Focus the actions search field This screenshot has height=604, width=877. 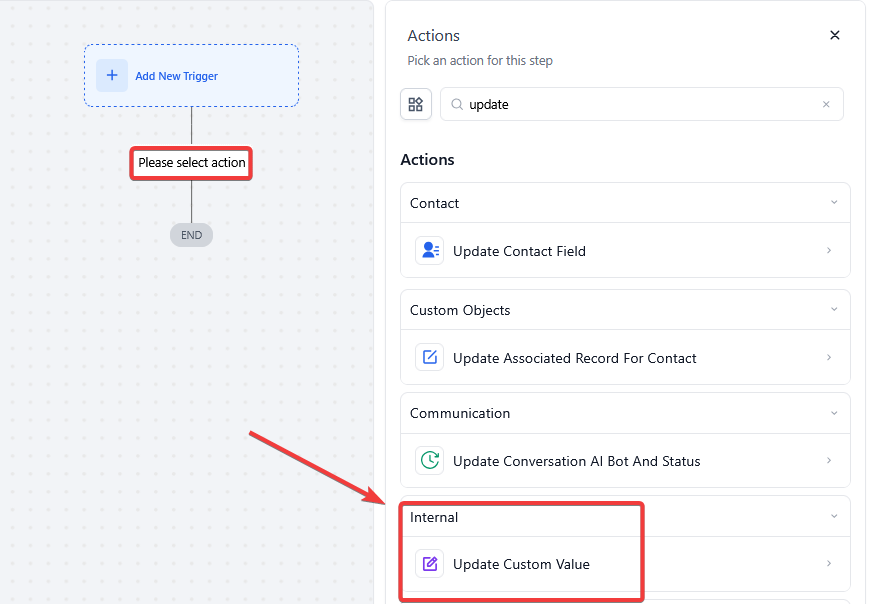(x=640, y=104)
